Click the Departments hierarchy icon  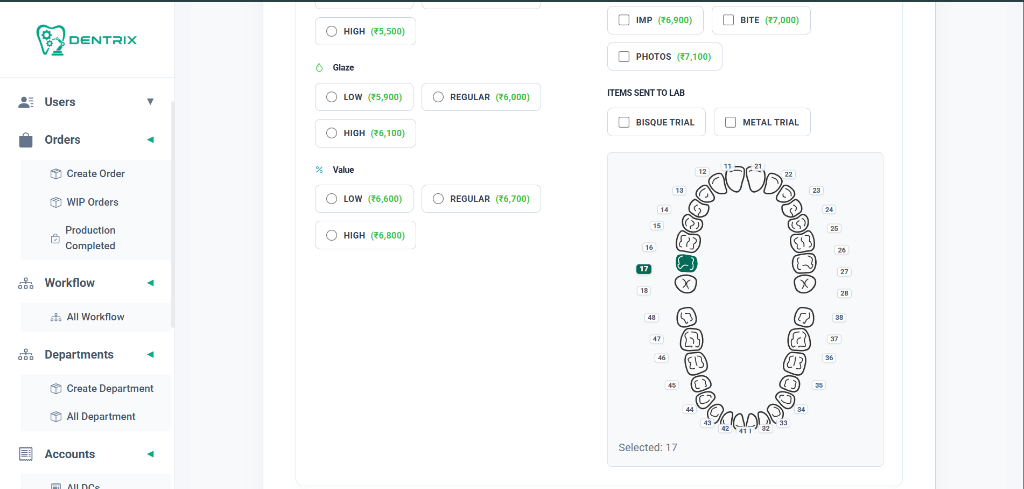coord(26,355)
